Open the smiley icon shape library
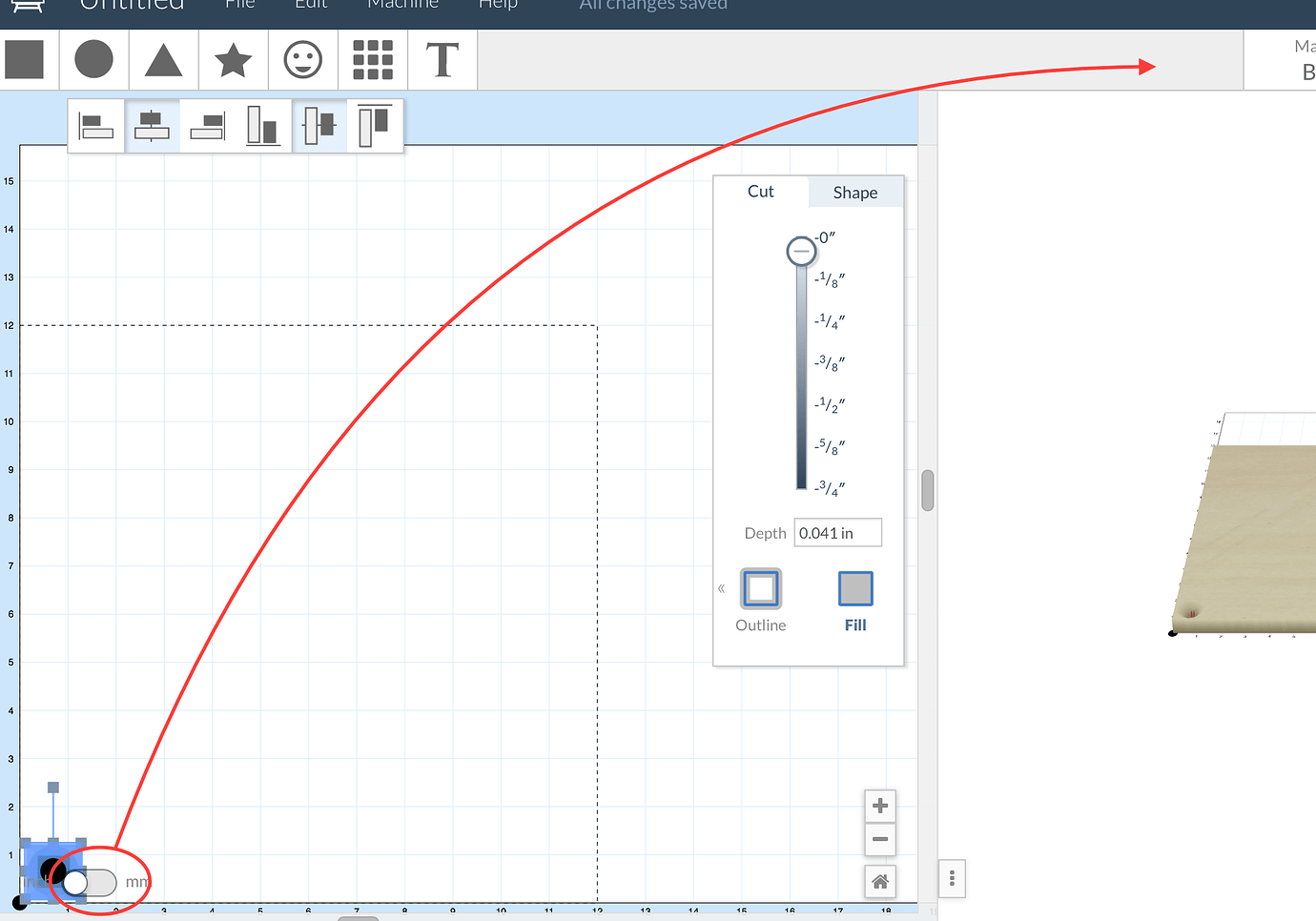Screen dimensions: 1316x921 302,59
